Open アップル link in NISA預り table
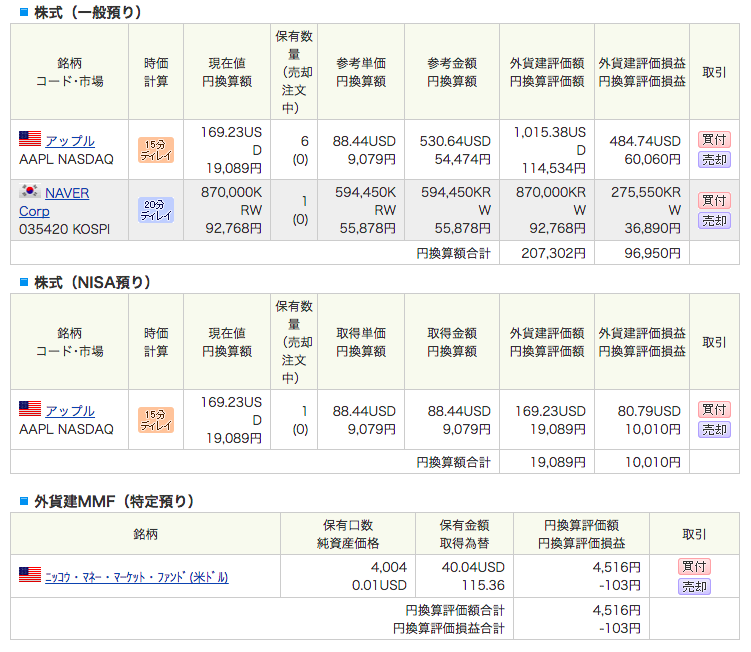The height and width of the screenshot is (652, 751). pos(70,411)
